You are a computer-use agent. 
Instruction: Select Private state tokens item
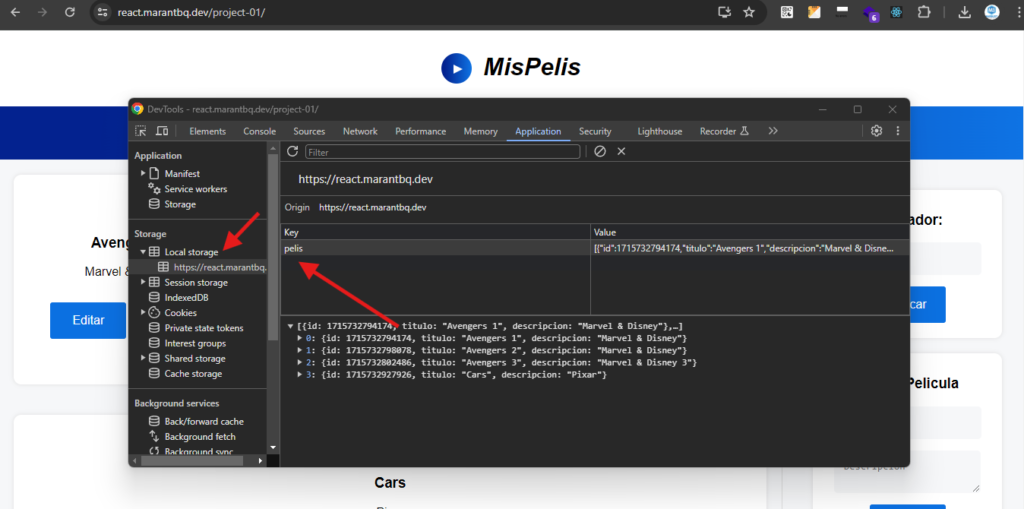(x=203, y=328)
